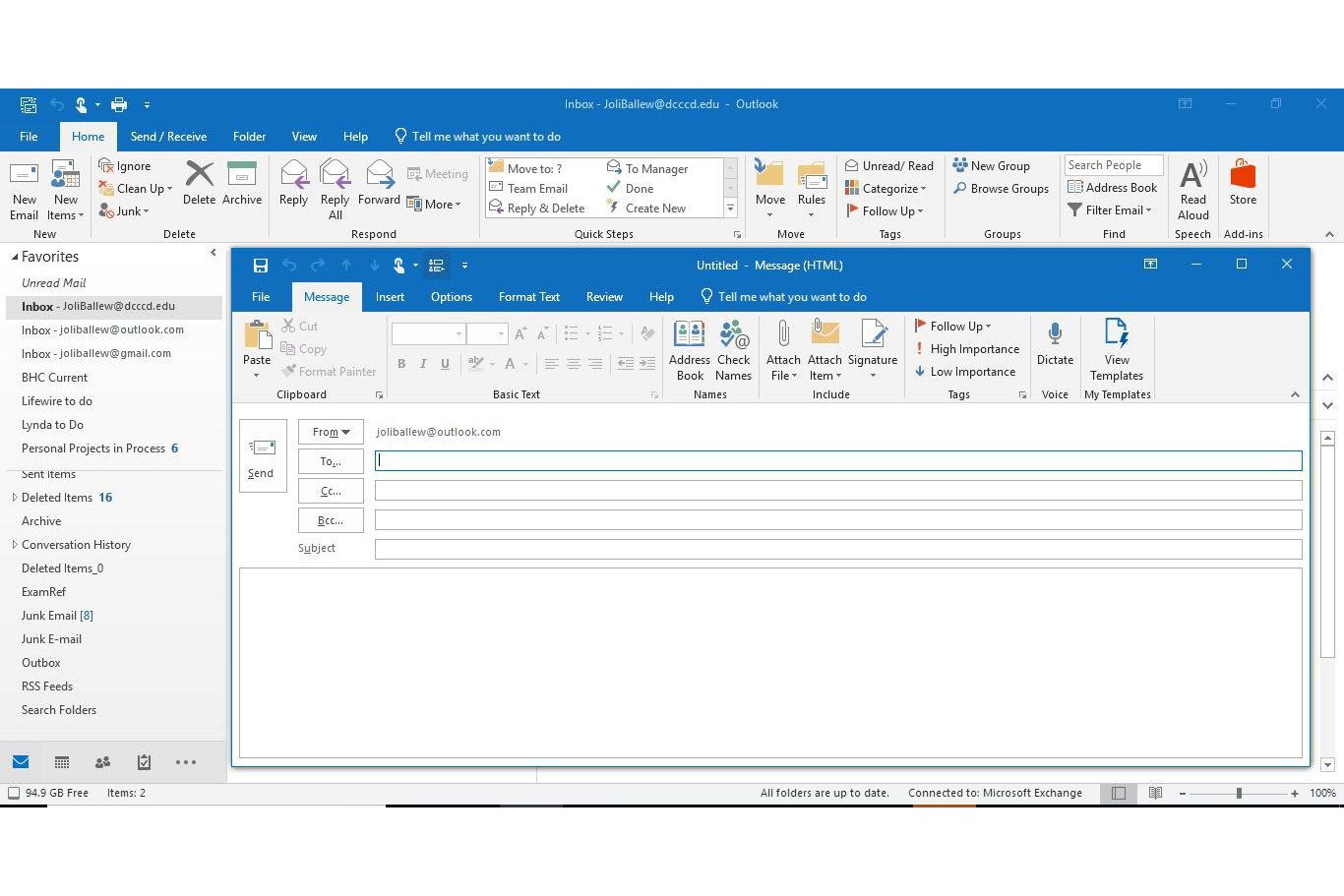Toggle Unread/Read status
The image size is (1344, 896).
(889, 166)
